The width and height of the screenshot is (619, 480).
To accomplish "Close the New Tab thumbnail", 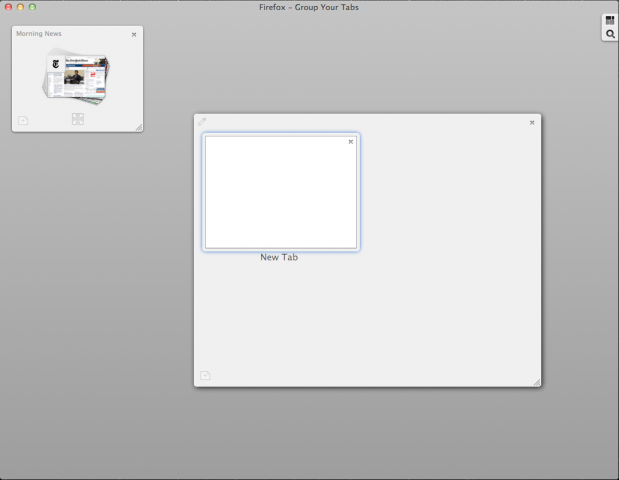I will coord(350,142).
